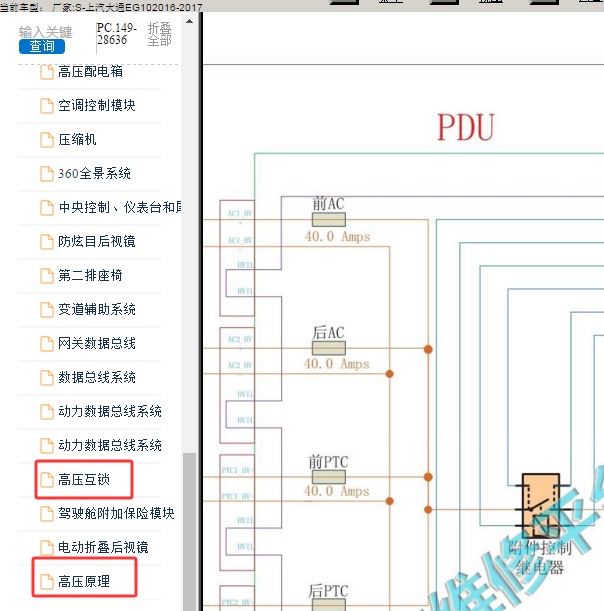The width and height of the screenshot is (604, 611).
Task: Click the document icon beside 电动折叠后视镜
Action: click(x=47, y=547)
